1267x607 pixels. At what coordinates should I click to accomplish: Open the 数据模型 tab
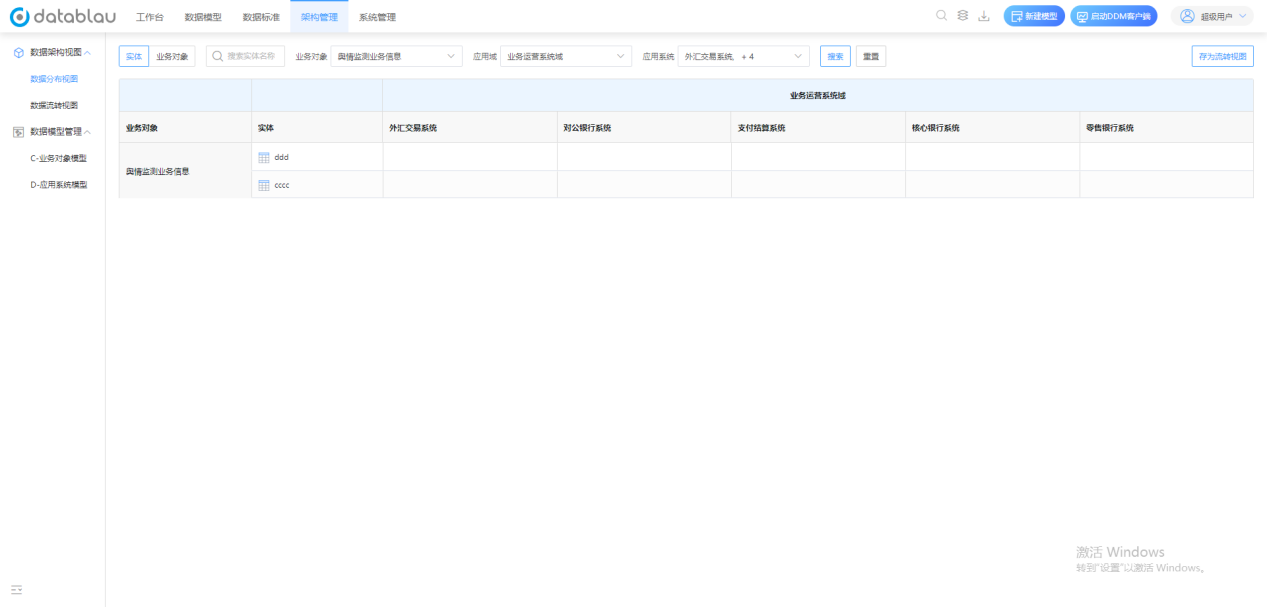(x=203, y=17)
